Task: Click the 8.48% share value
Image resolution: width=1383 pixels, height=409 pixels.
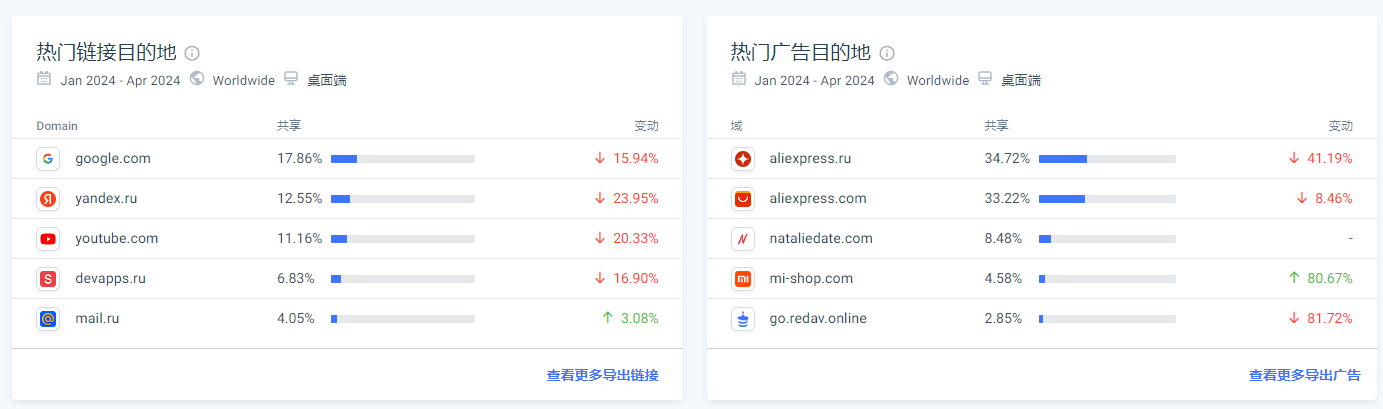Action: point(1003,239)
